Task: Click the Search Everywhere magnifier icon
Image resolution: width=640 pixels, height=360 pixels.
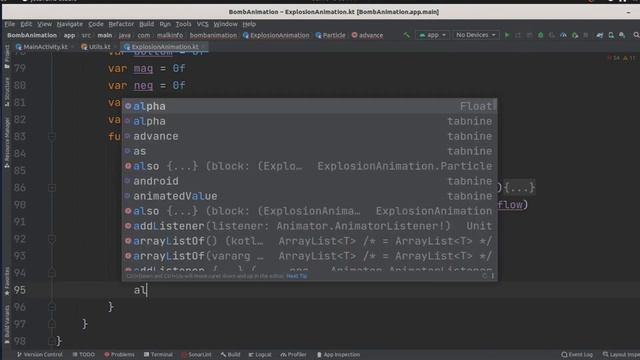Action: (x=636, y=36)
